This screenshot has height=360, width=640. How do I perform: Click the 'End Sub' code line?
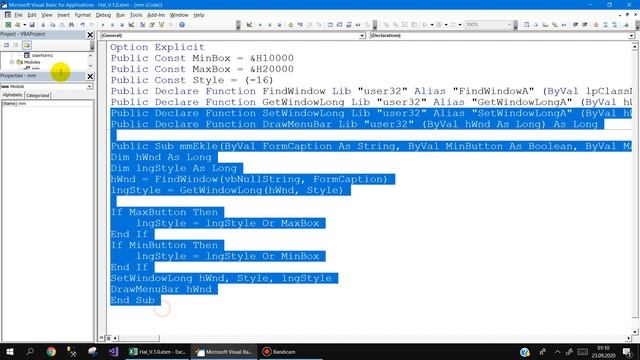(x=133, y=300)
